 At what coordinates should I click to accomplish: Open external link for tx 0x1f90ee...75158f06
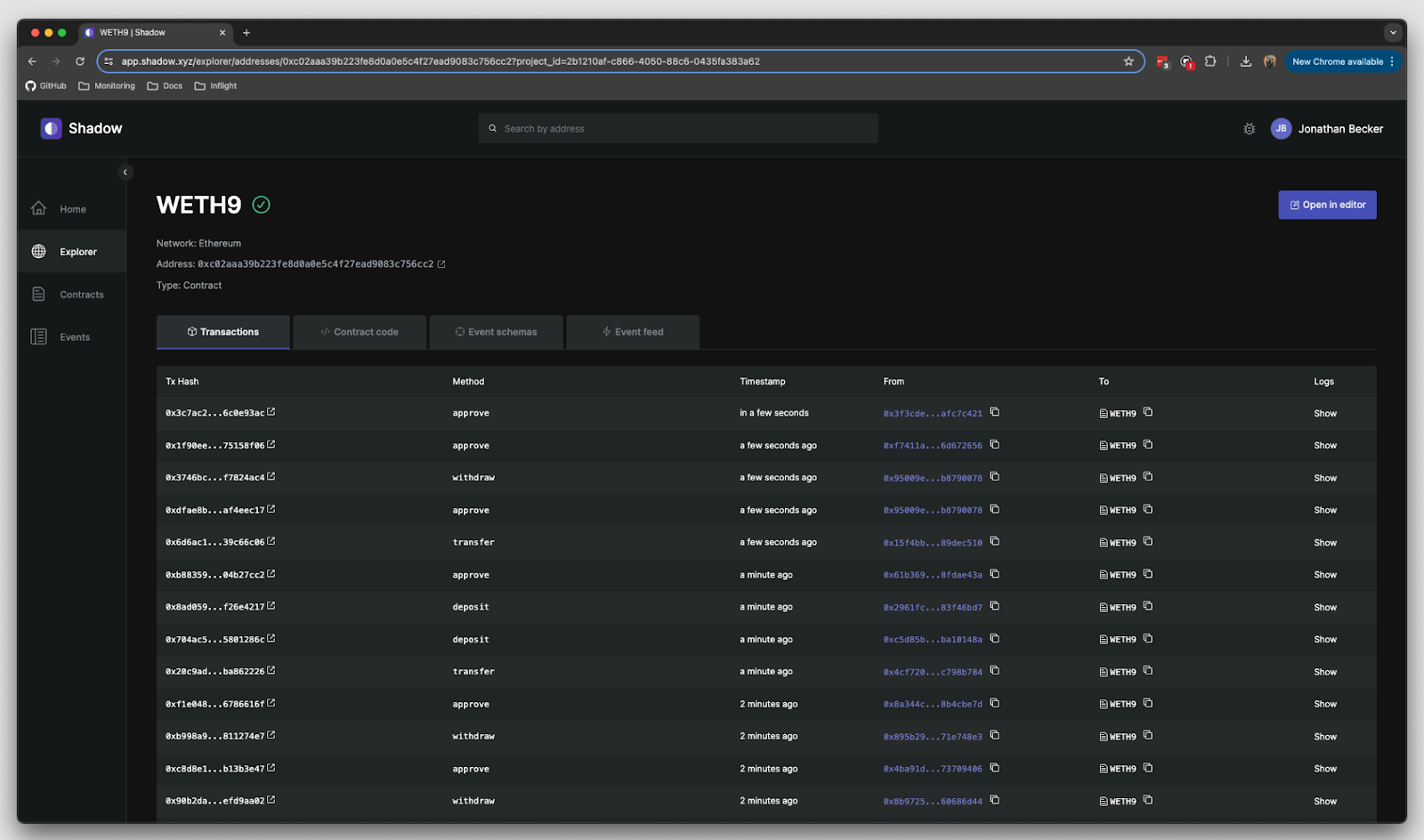pyautogui.click(x=271, y=444)
